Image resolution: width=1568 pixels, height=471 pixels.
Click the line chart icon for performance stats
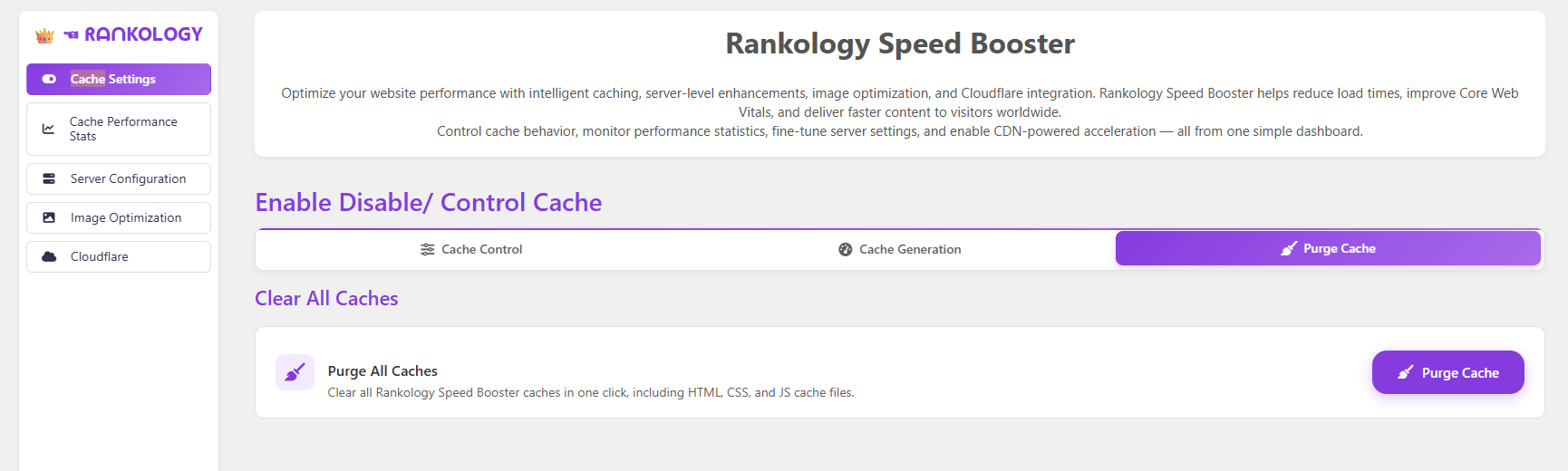click(x=49, y=130)
